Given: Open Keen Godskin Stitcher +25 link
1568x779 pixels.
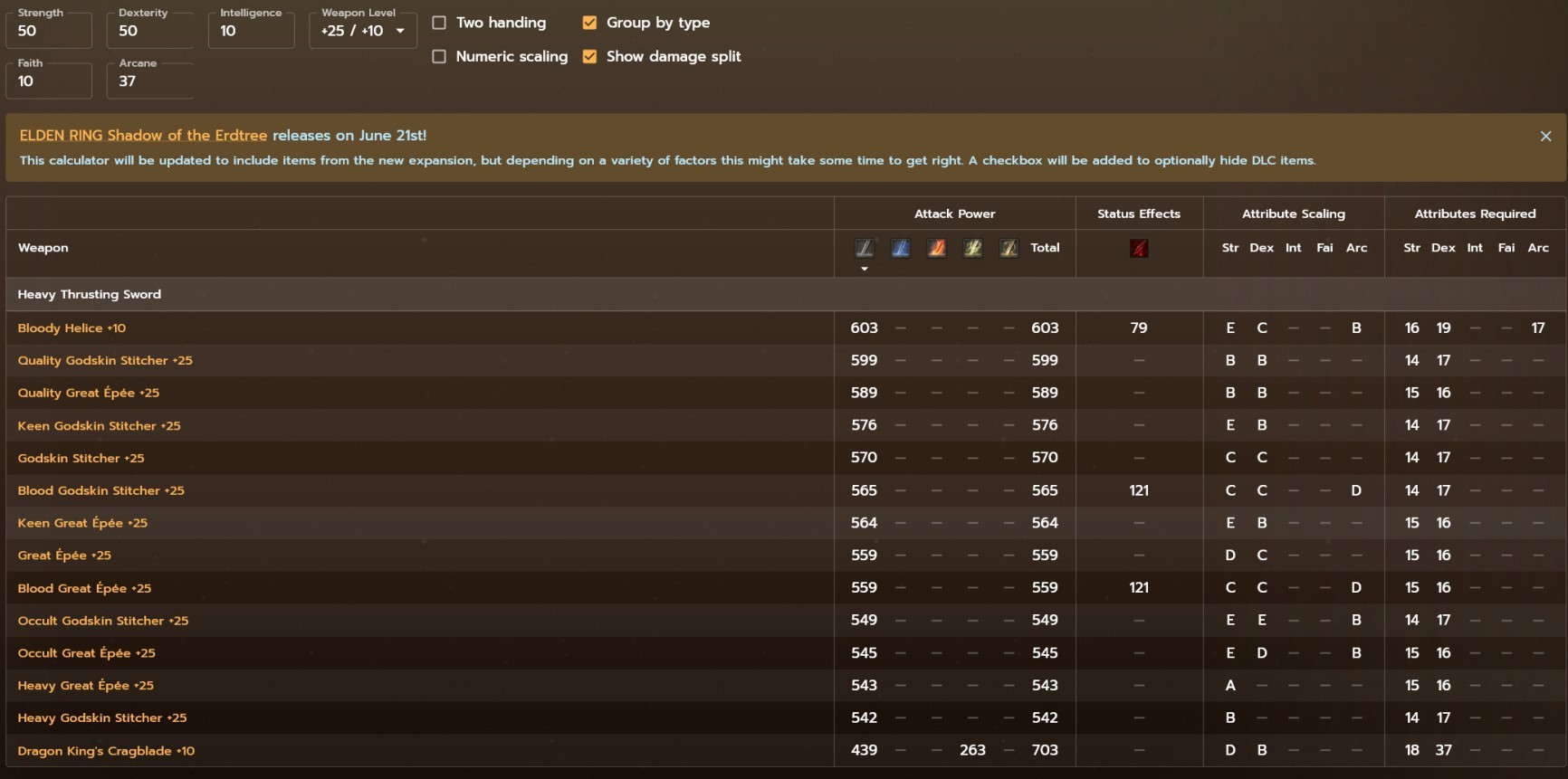Looking at the screenshot, I should pos(99,425).
